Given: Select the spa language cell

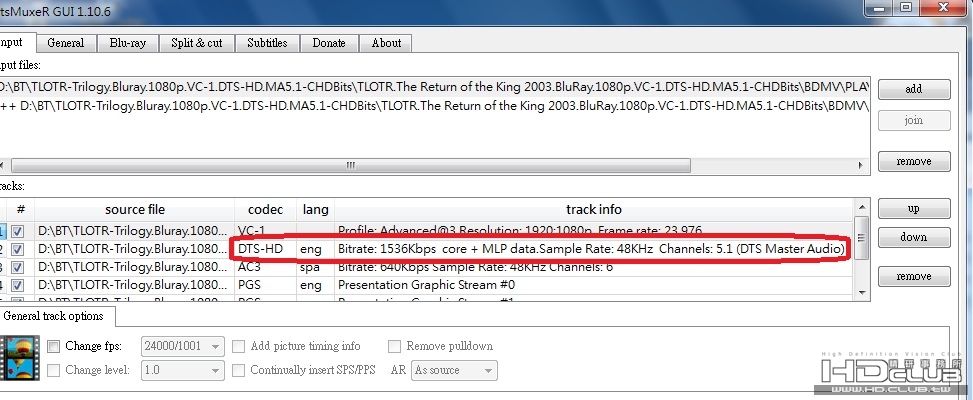Looking at the screenshot, I should [315, 267].
